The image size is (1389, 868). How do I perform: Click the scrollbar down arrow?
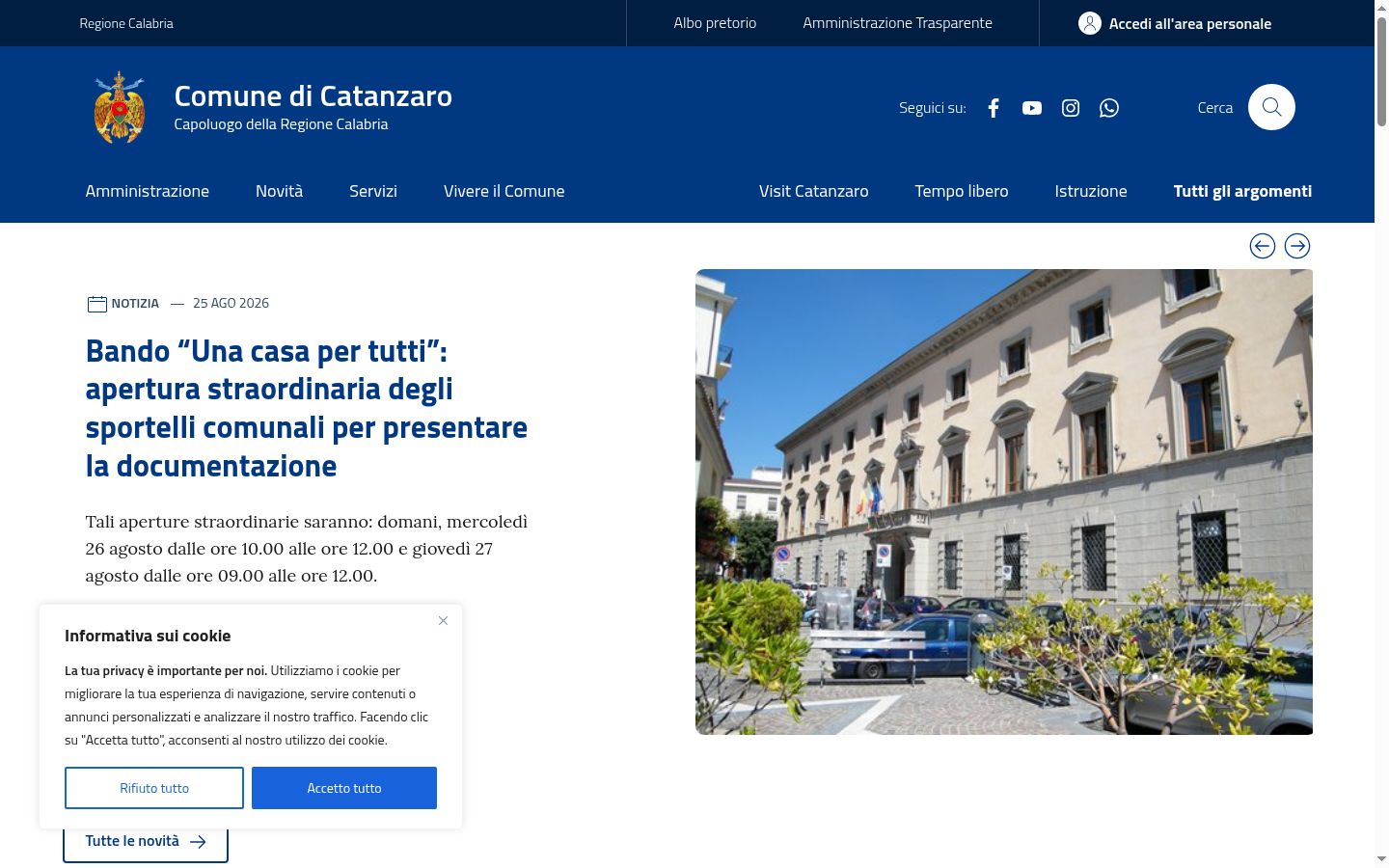point(1381,858)
